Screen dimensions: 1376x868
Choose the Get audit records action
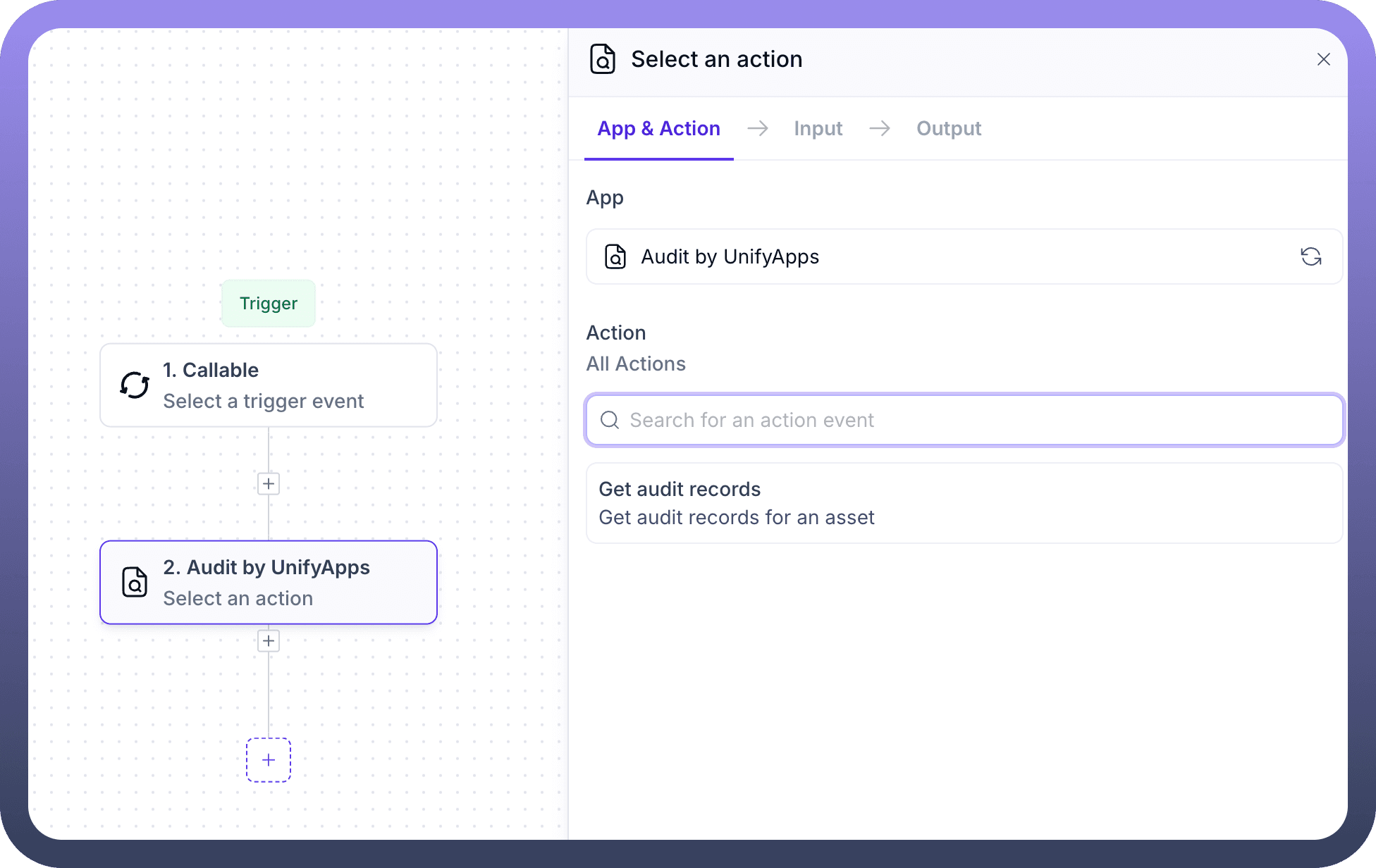964,503
